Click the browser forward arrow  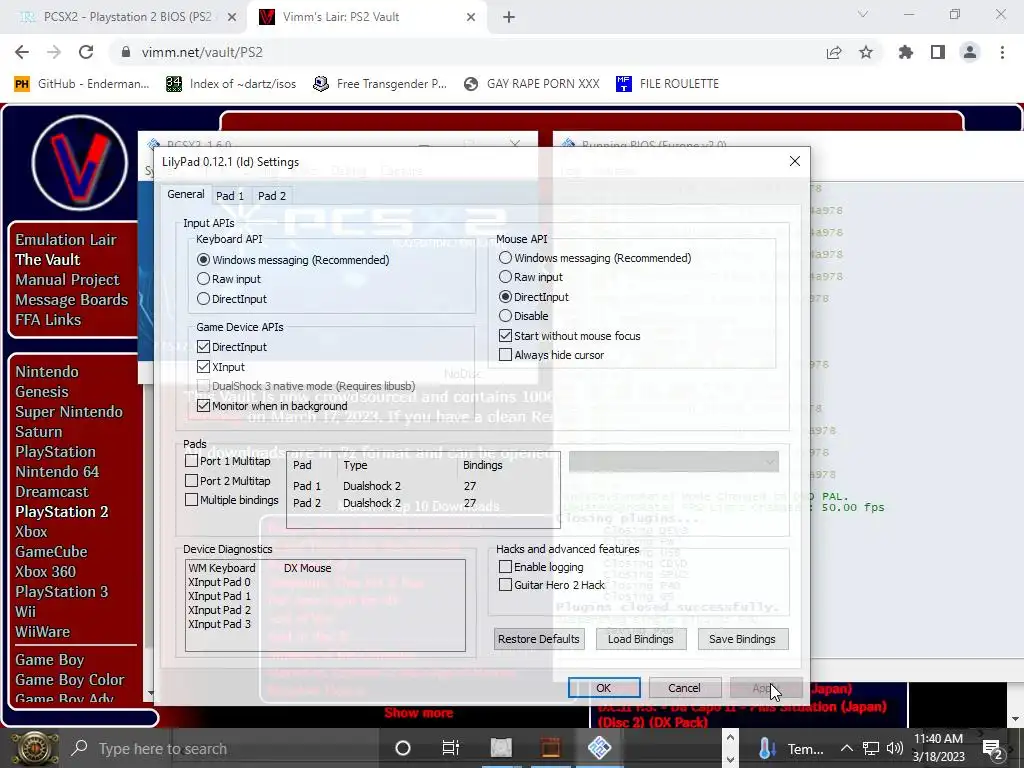point(54,52)
